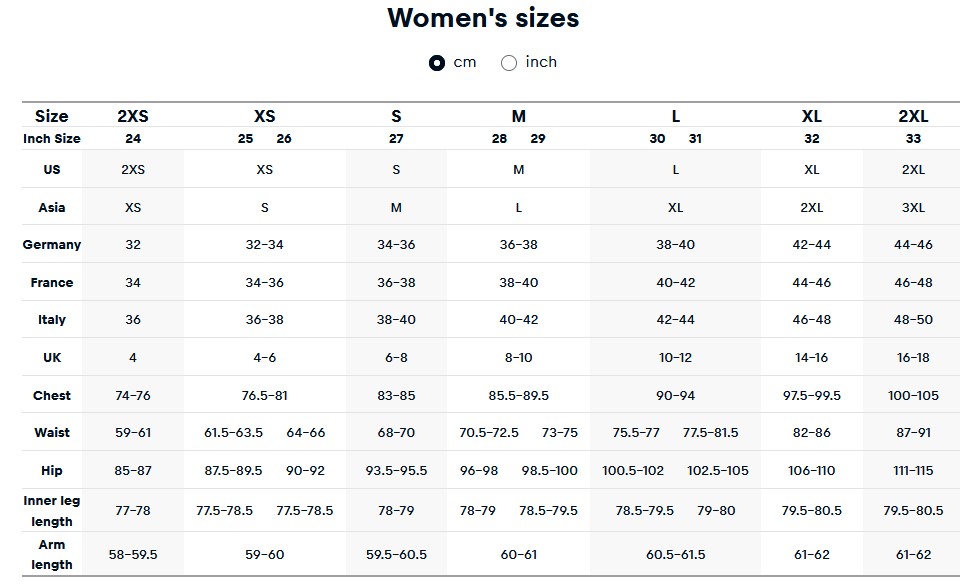Switch measurements to inch
The image size is (960, 586).
(509, 62)
